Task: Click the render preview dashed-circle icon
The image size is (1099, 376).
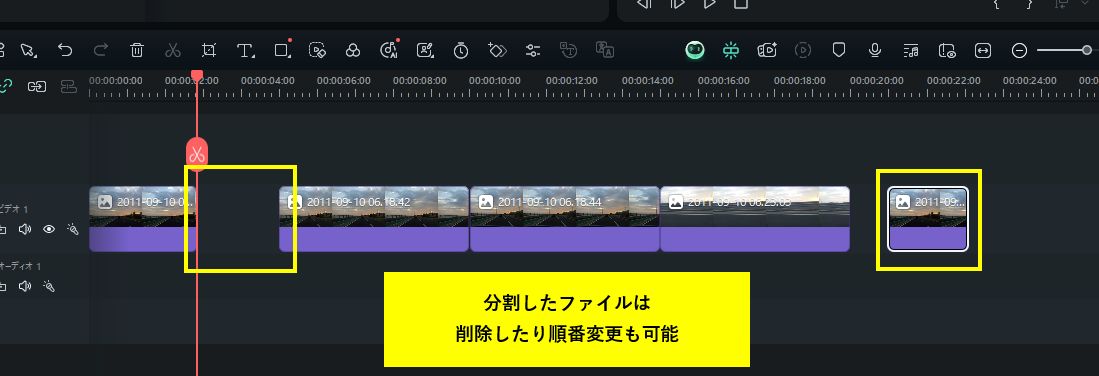Action: (x=803, y=50)
